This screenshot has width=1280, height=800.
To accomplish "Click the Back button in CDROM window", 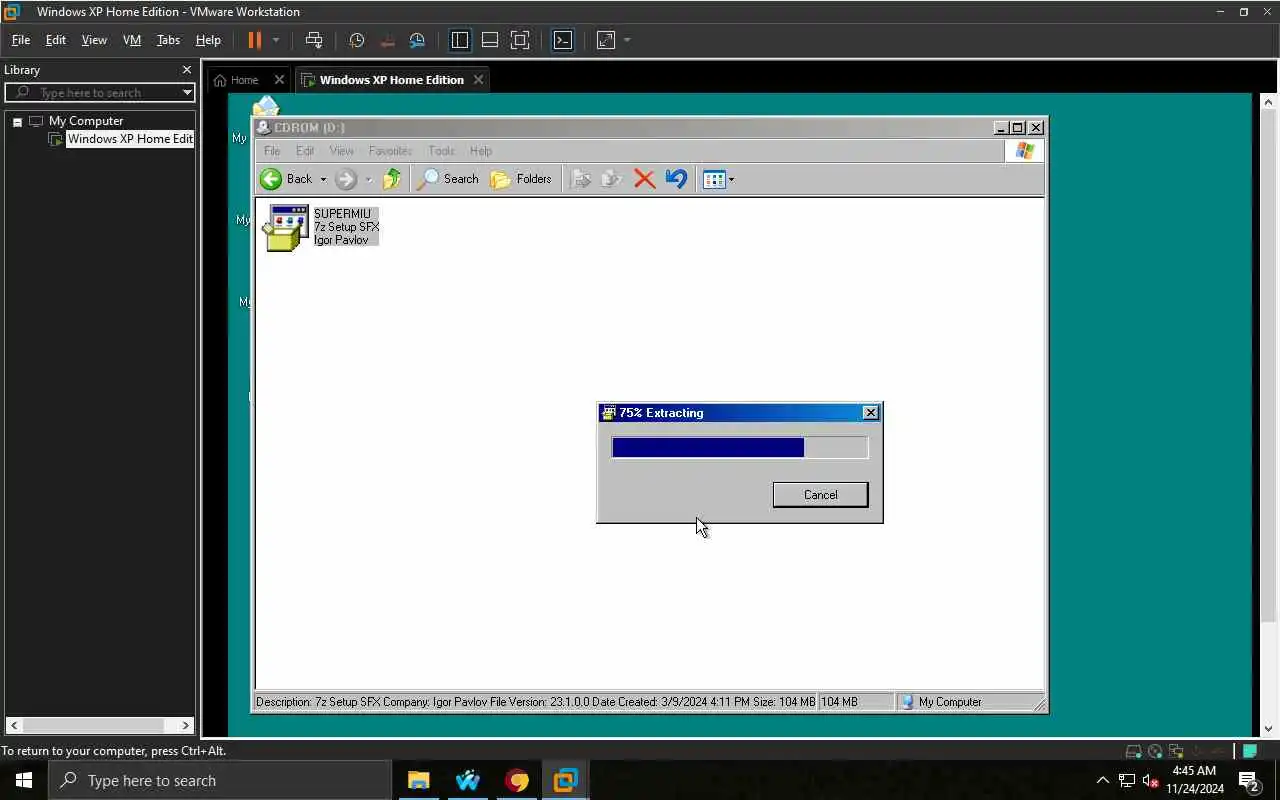I will (286, 179).
